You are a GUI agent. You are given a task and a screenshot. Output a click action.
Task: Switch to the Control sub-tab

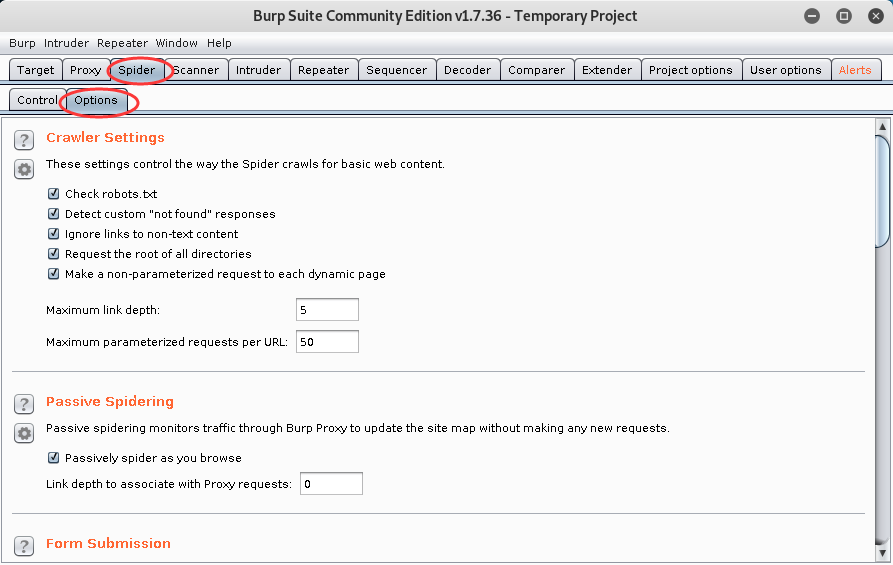click(38, 100)
